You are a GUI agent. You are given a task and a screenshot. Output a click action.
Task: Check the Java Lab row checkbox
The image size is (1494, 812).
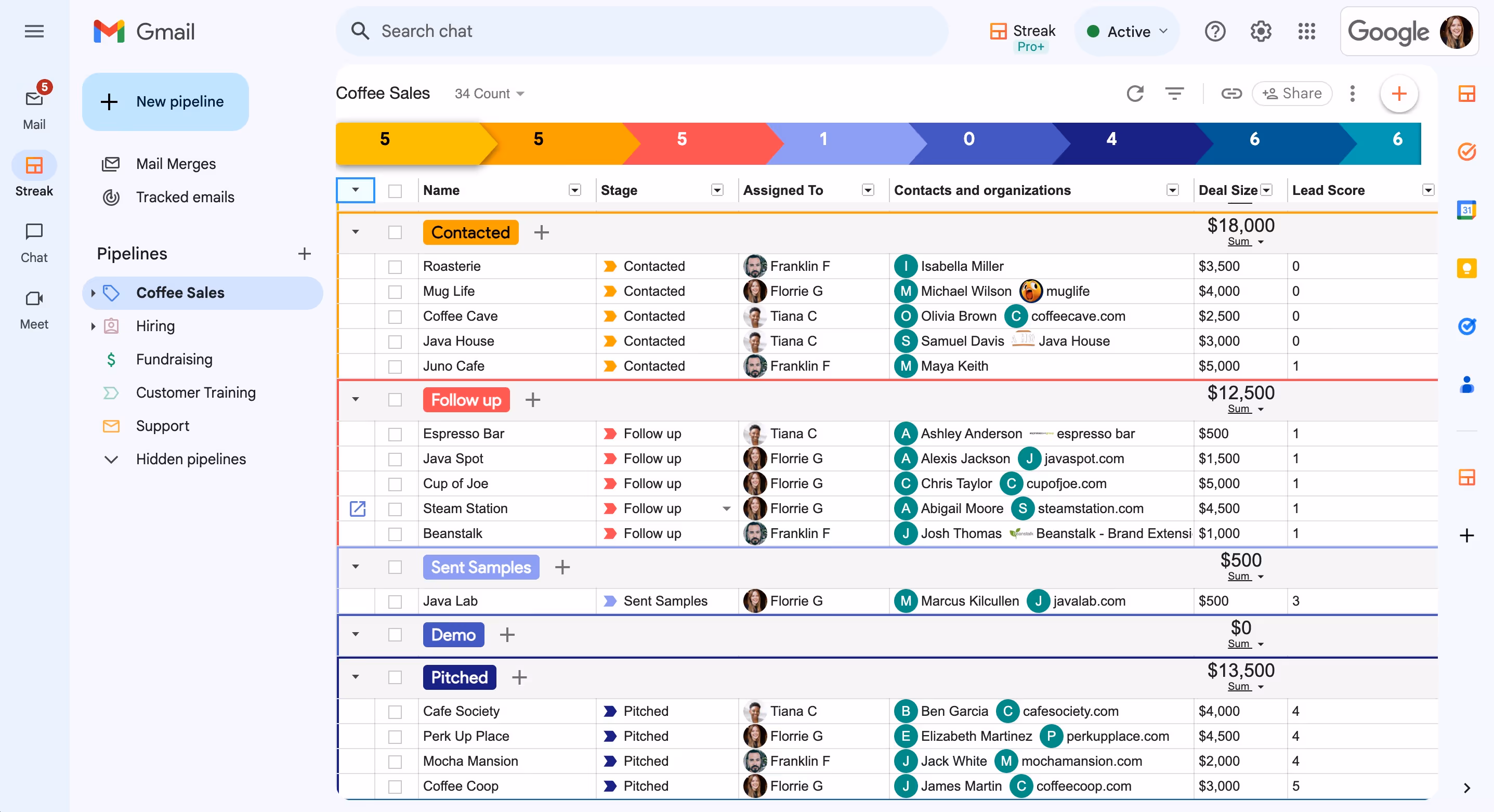coord(395,601)
